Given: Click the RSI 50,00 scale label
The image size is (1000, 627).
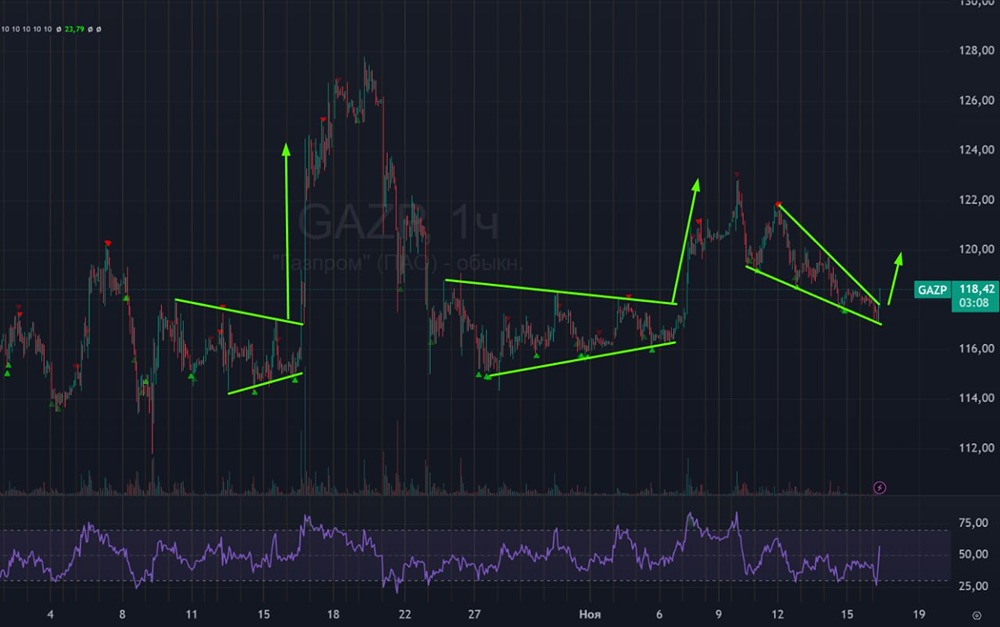Looking at the screenshot, I should pos(973,554).
